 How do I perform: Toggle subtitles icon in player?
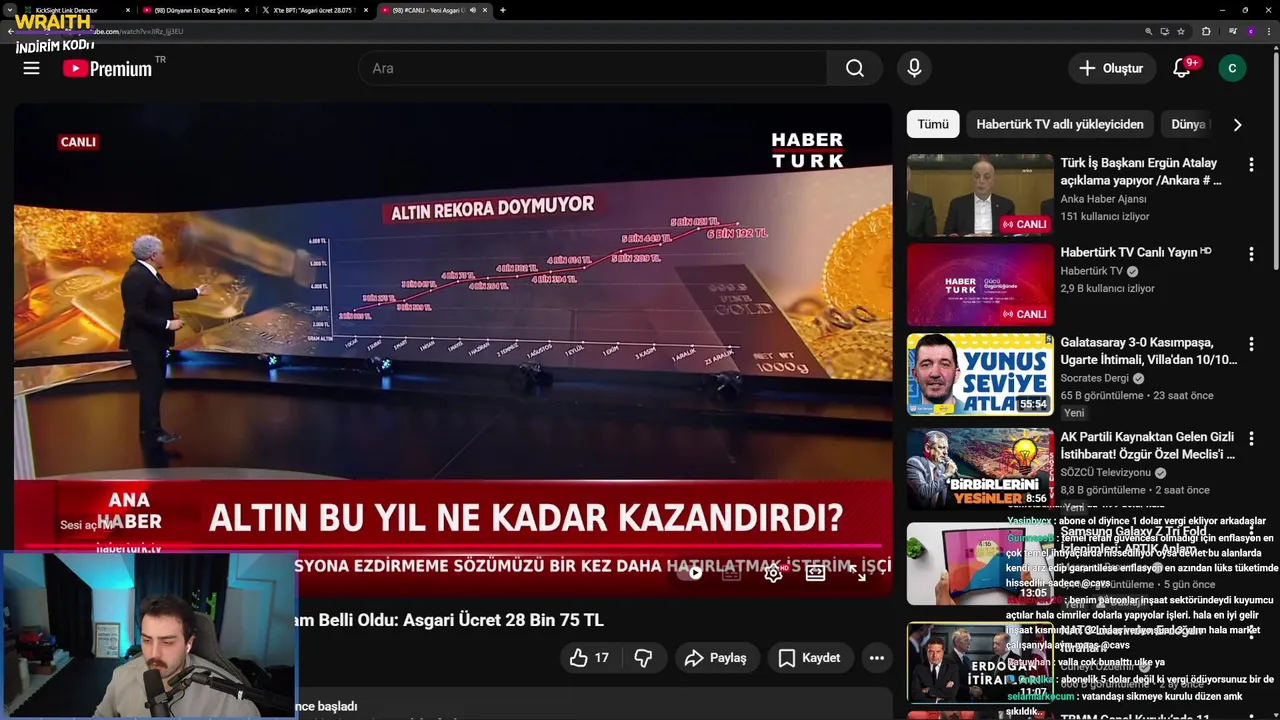(x=731, y=573)
